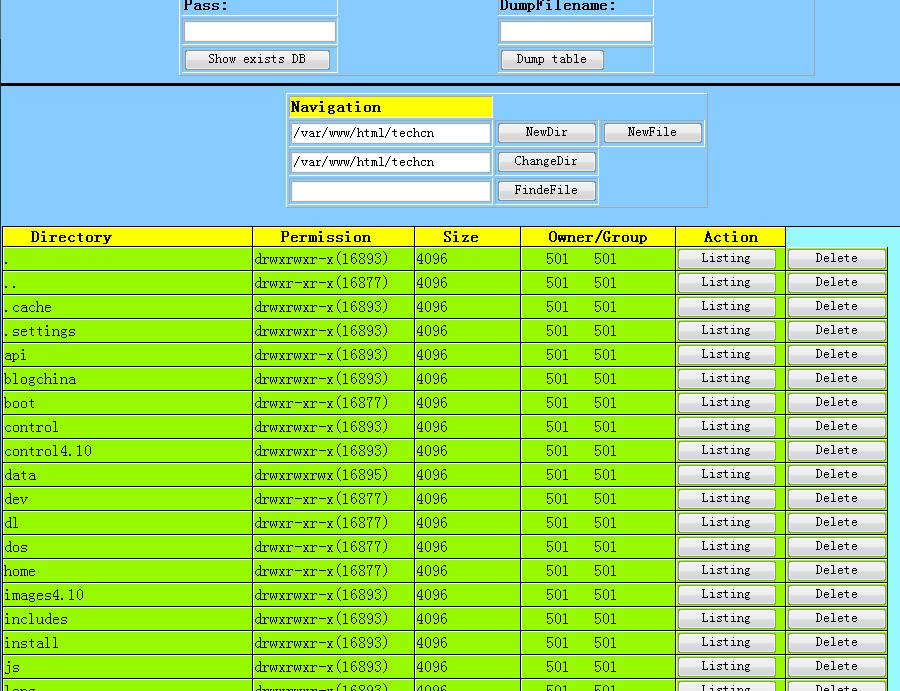Open Listing for the js directory
The height and width of the screenshot is (691, 900).
click(x=726, y=667)
